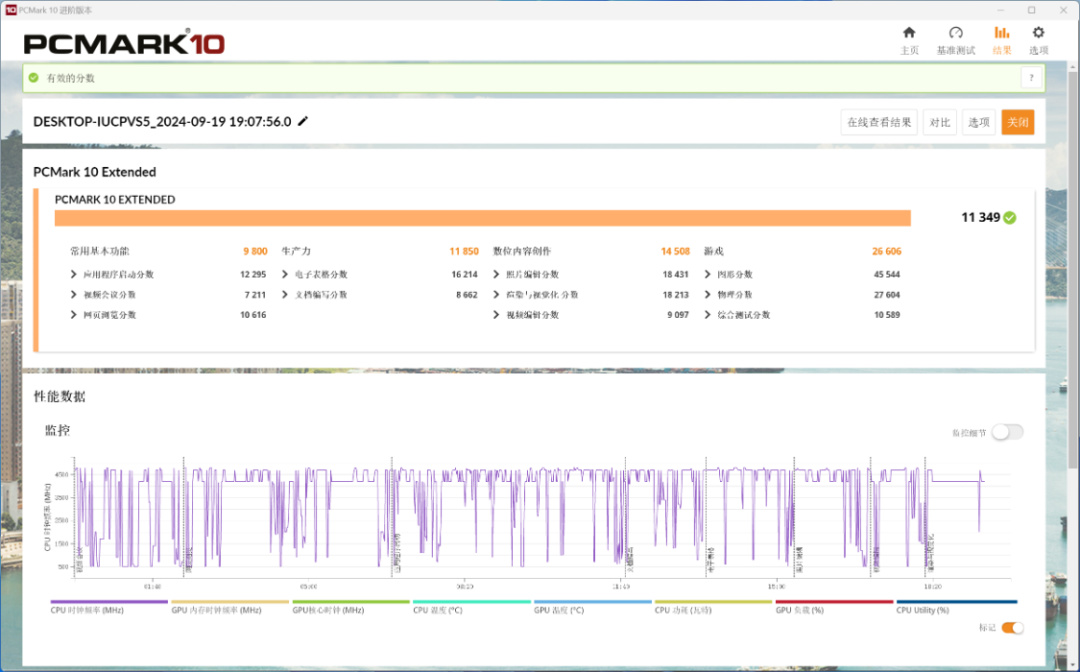Viewport: 1080px width, 672px height.
Task: Click the PCMARK 10 logo
Action: (124, 43)
